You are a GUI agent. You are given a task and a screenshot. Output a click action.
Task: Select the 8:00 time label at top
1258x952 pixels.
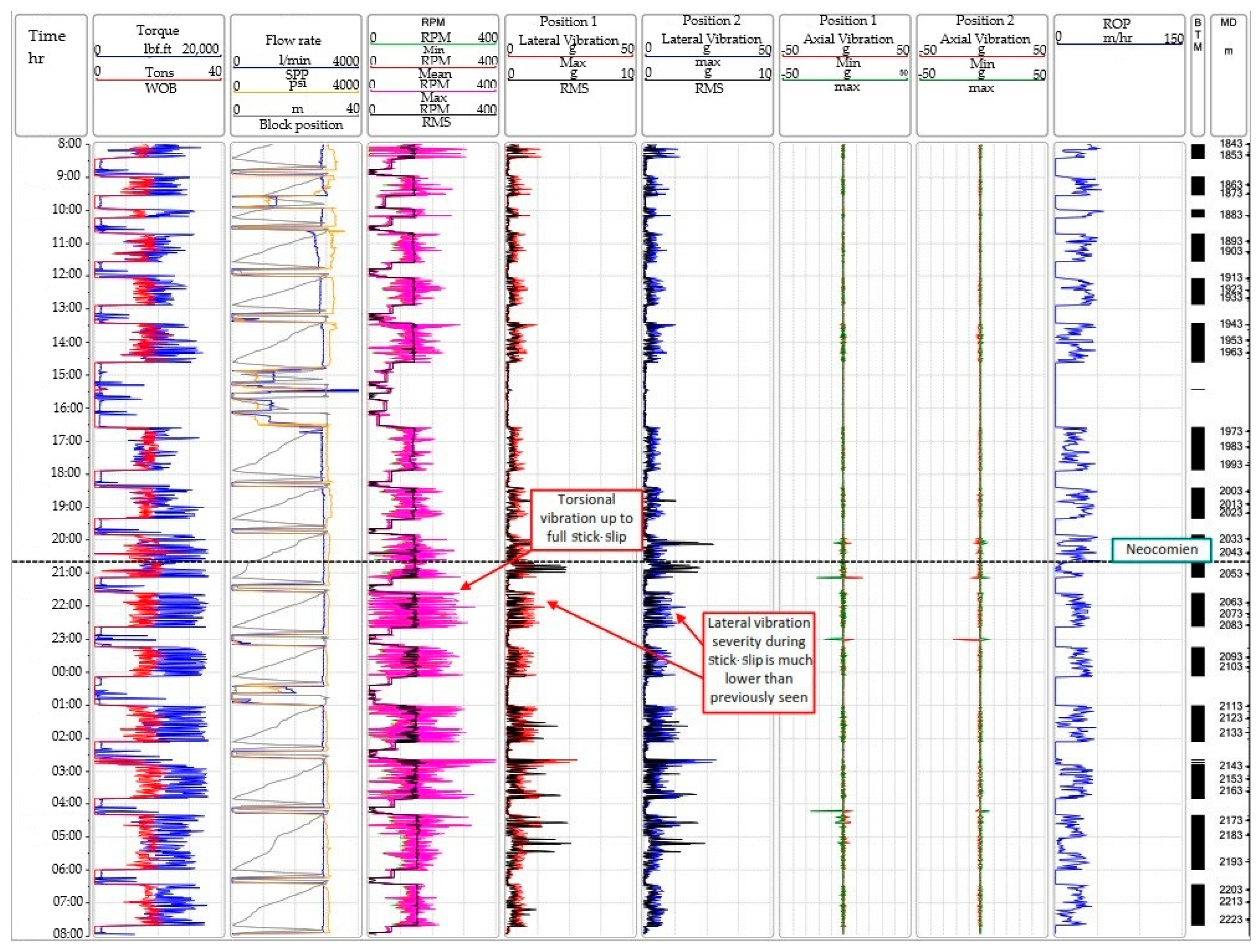69,143
